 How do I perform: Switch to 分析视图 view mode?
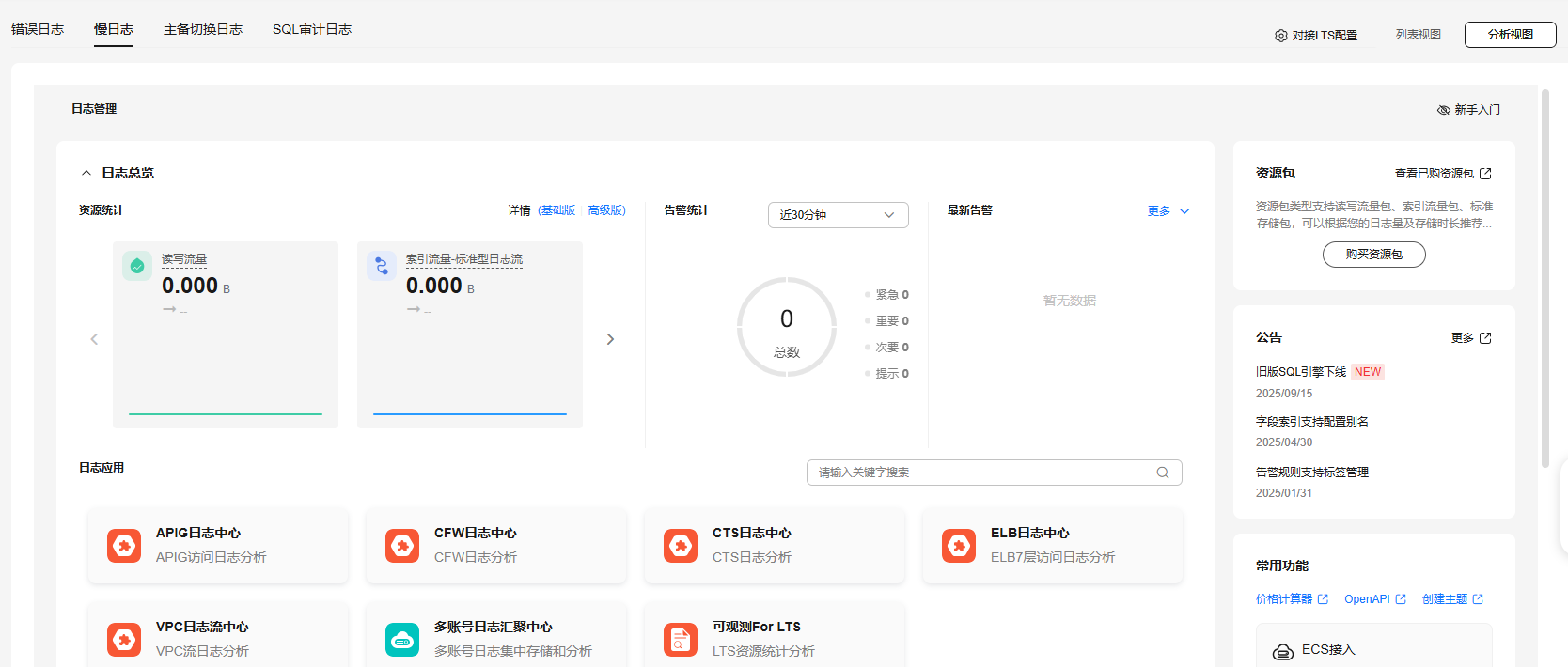pos(1510,35)
